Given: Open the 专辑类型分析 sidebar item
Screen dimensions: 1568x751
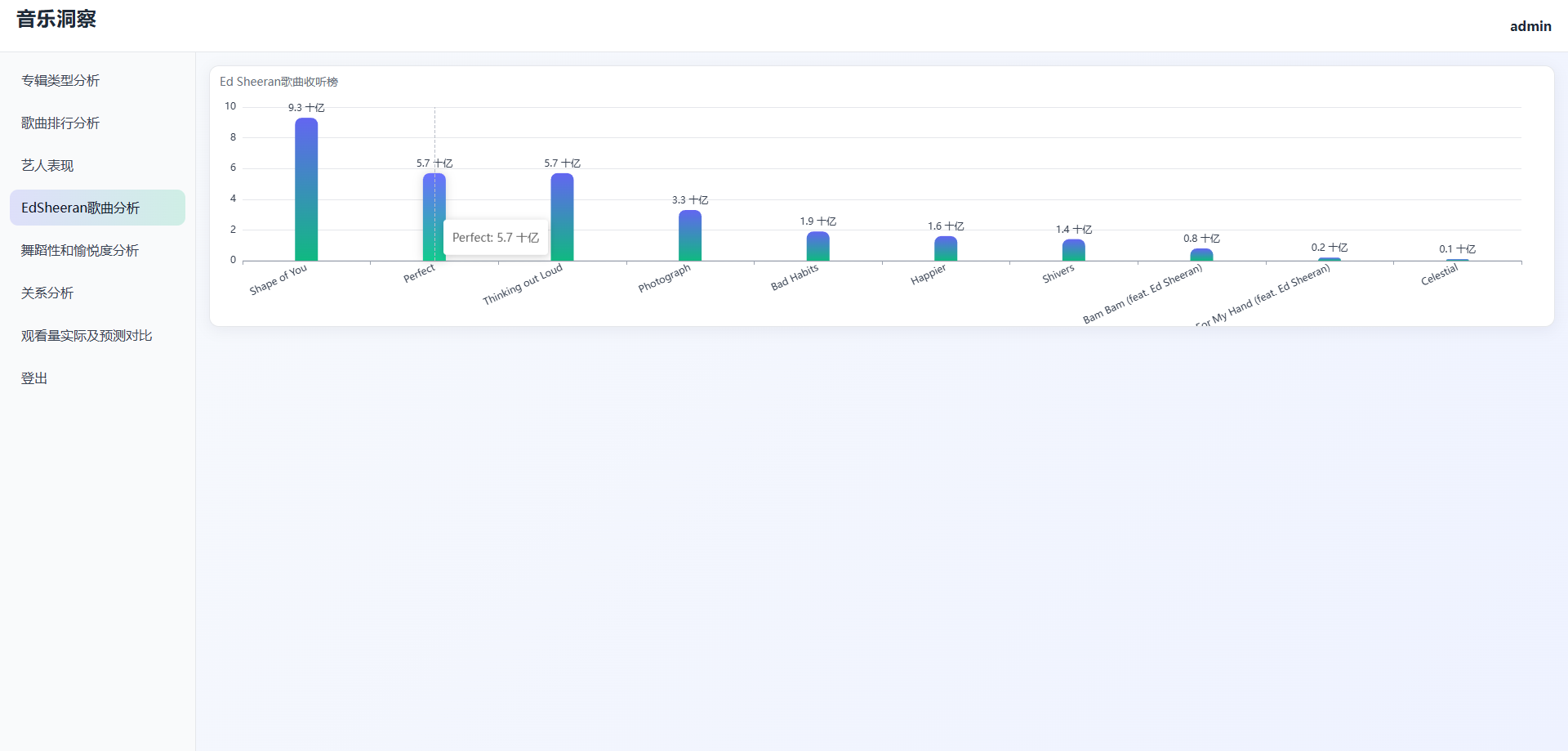Looking at the screenshot, I should (60, 80).
